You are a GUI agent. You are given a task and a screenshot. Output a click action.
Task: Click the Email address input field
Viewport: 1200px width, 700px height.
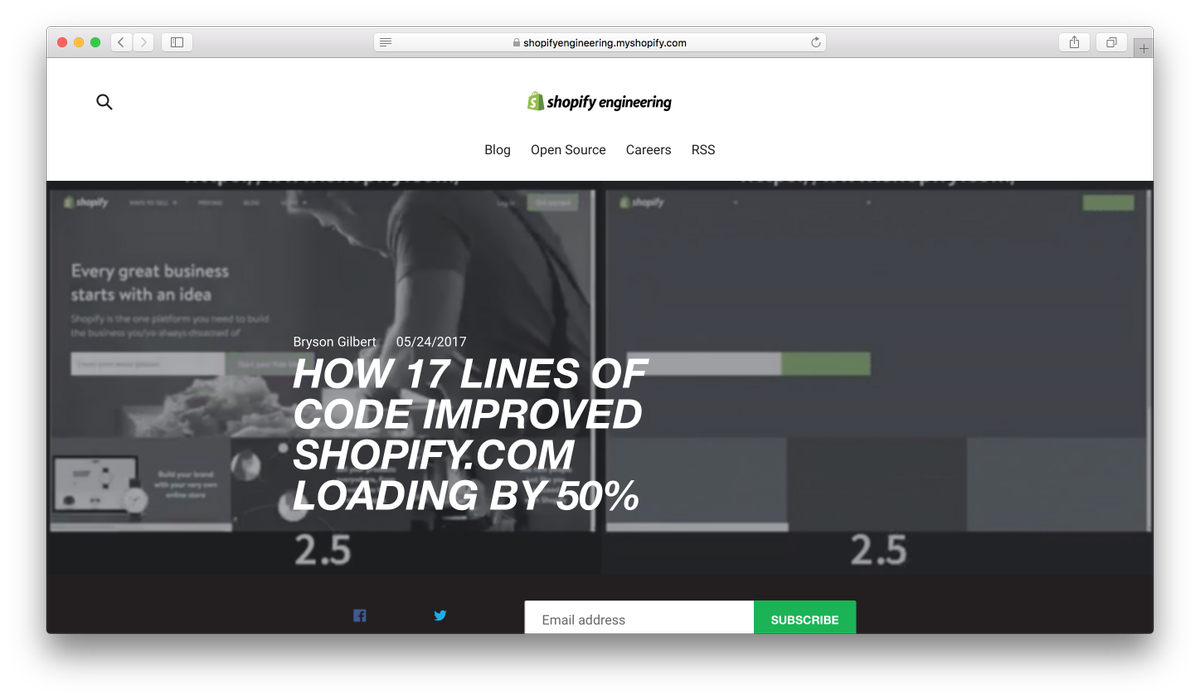click(x=639, y=618)
